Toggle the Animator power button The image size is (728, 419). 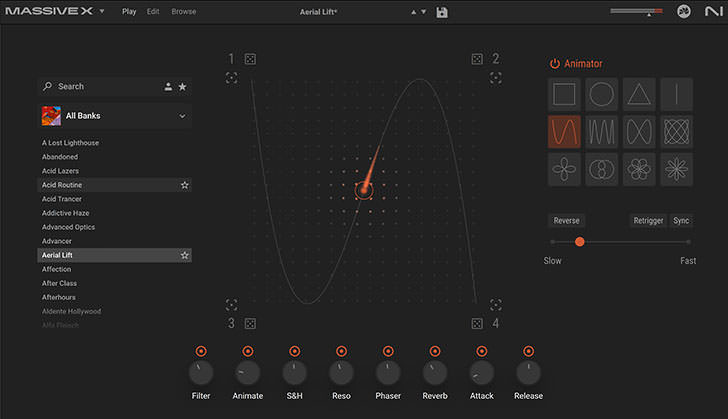(x=555, y=64)
